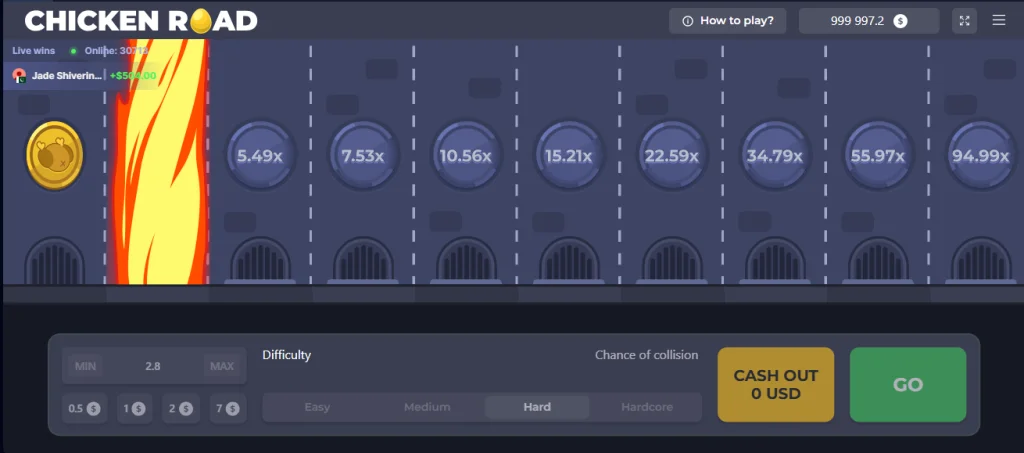This screenshot has height=453, width=1024.
Task: Click the Chance of collision label
Action: 647,355
